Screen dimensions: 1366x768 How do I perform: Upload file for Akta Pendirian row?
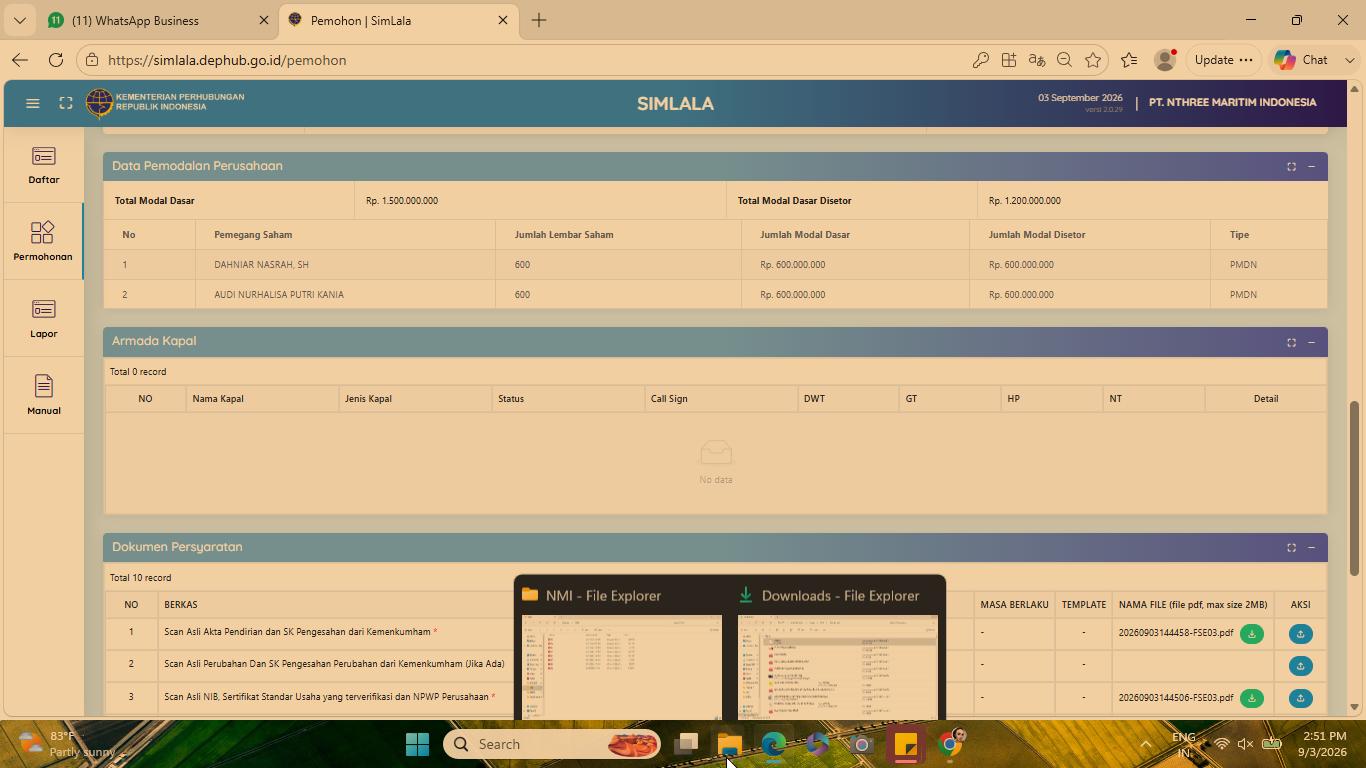click(1300, 634)
